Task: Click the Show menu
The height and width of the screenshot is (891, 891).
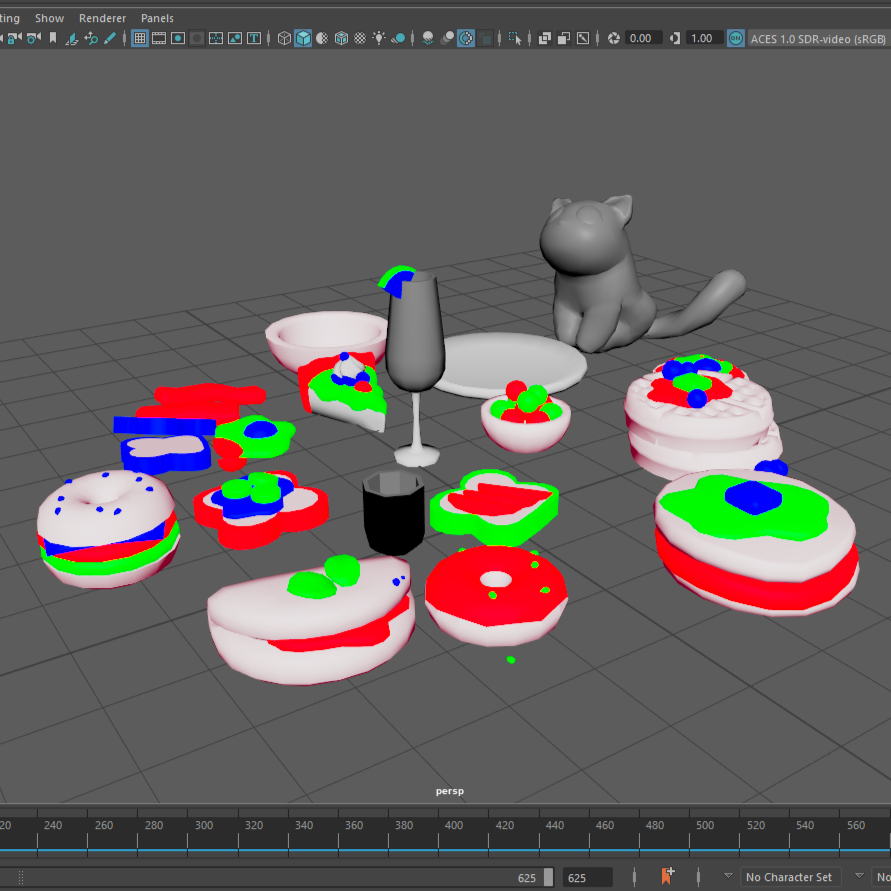Action: point(49,18)
